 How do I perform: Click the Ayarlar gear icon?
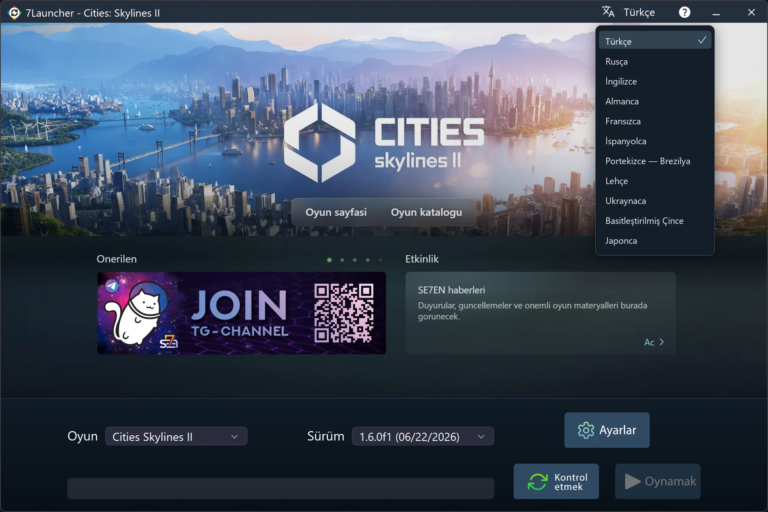coord(585,430)
